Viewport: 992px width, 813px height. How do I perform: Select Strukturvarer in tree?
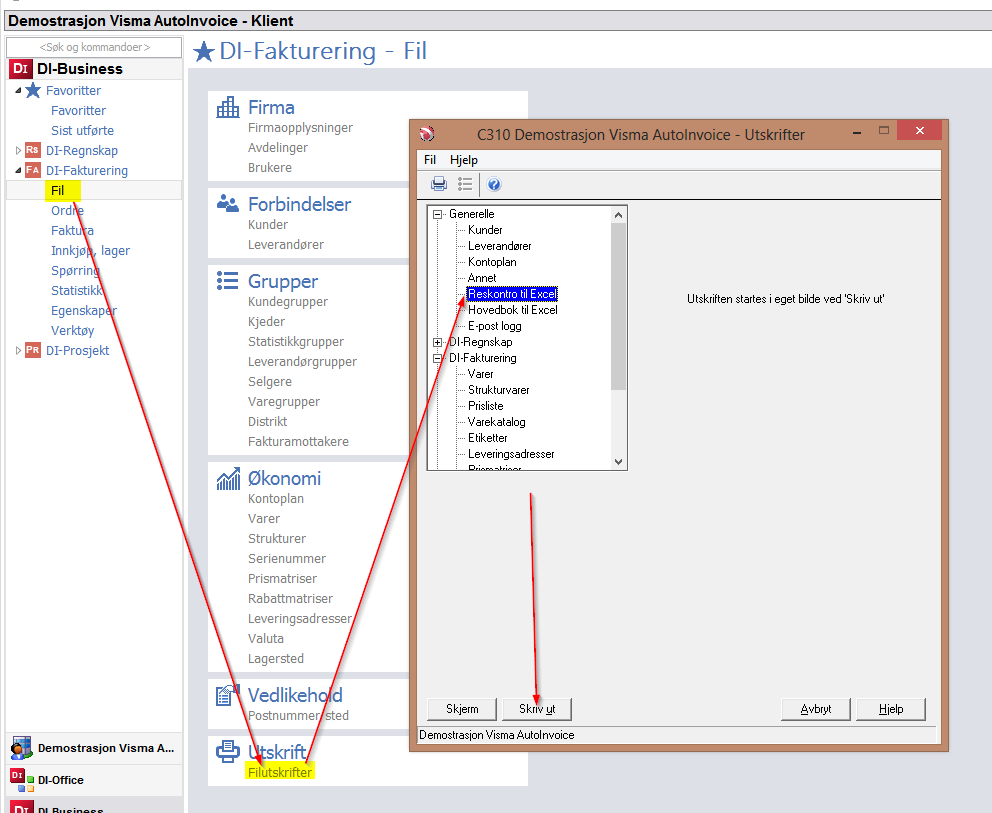click(499, 390)
